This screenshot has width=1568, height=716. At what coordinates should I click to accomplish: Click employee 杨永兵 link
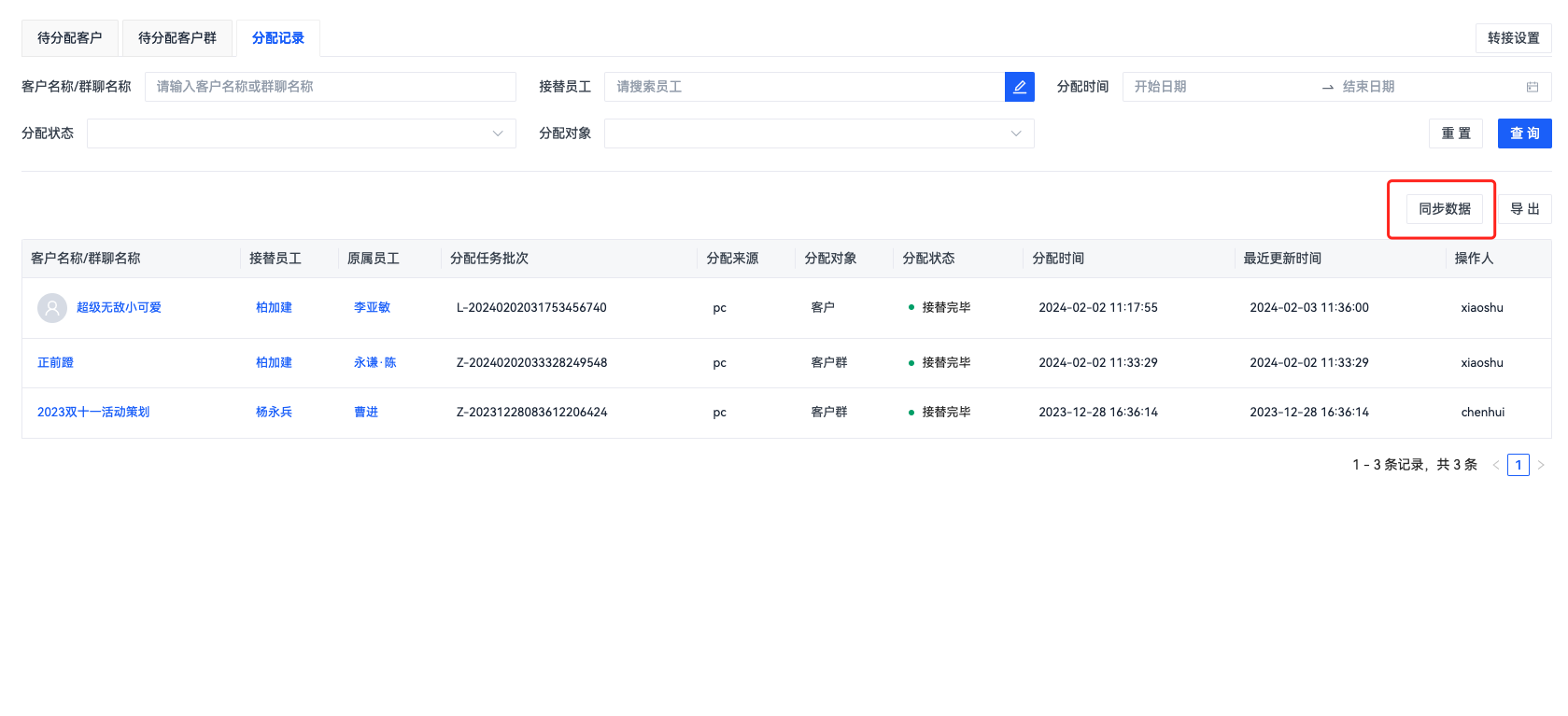point(274,413)
